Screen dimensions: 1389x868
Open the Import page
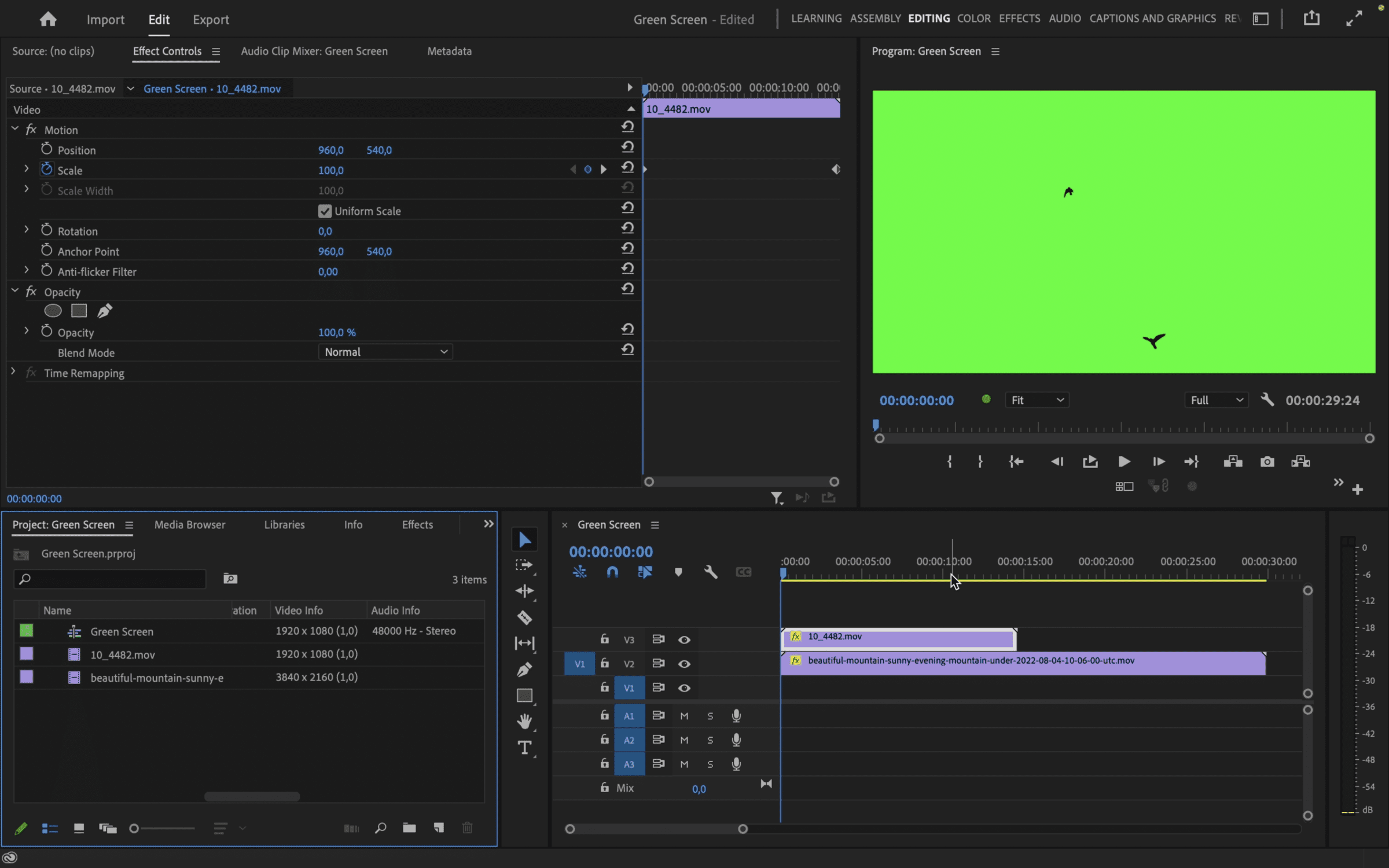pyautogui.click(x=105, y=20)
